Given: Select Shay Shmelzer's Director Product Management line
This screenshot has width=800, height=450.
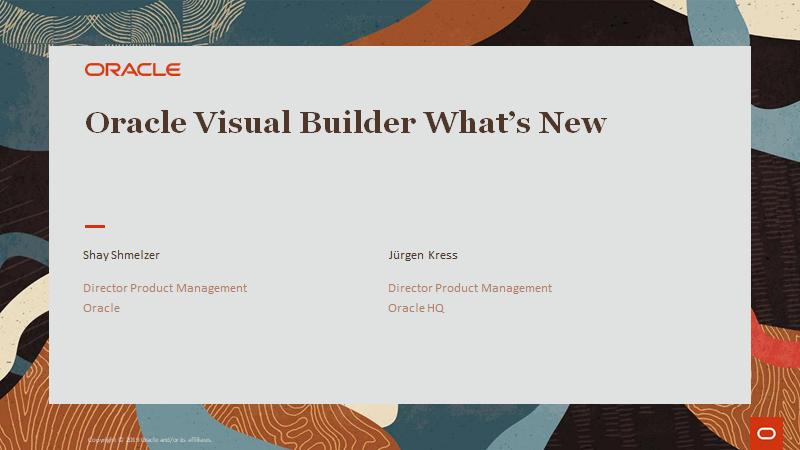Looking at the screenshot, I should click(x=165, y=288).
